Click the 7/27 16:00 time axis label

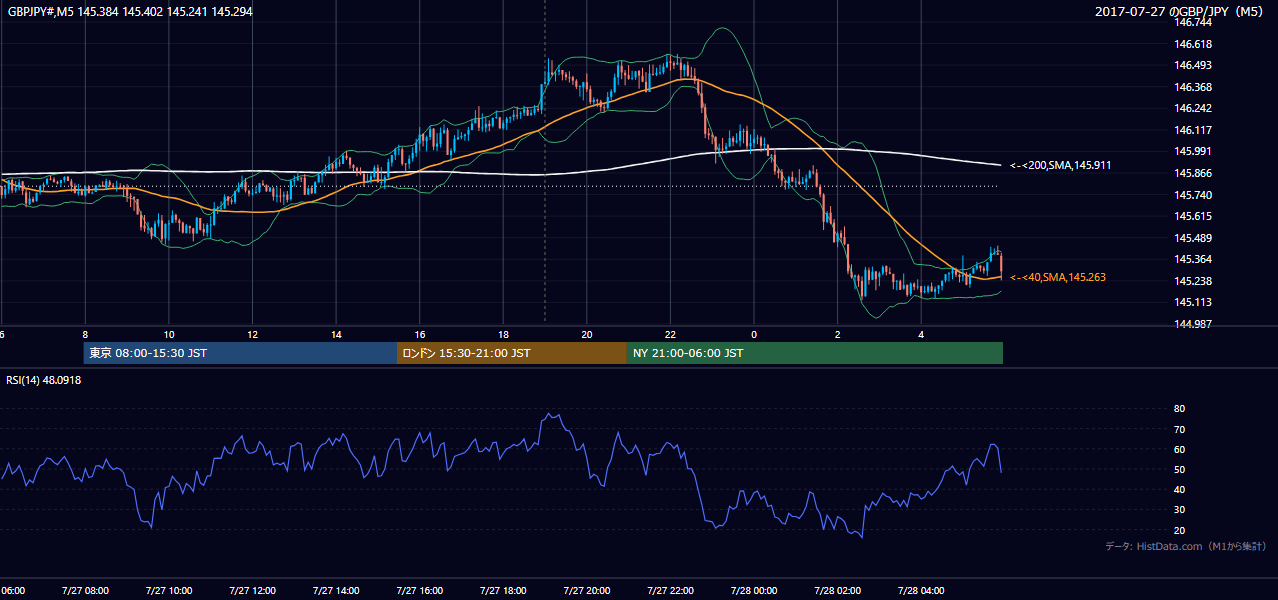(x=419, y=590)
